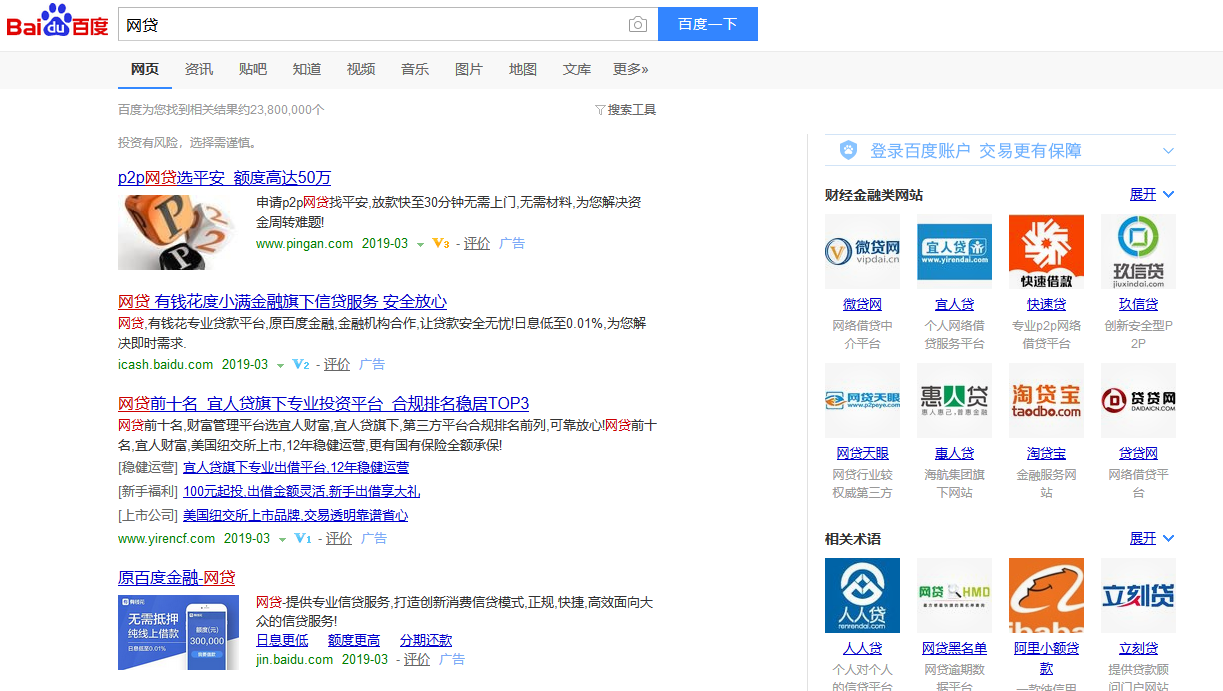Click the shield icon beside 登录百度账户
This screenshot has width=1223, height=691.
848,150
